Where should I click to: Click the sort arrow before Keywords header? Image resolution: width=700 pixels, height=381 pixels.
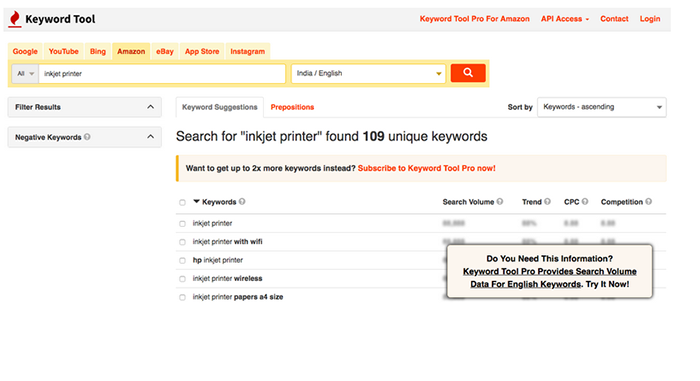[x=196, y=201]
